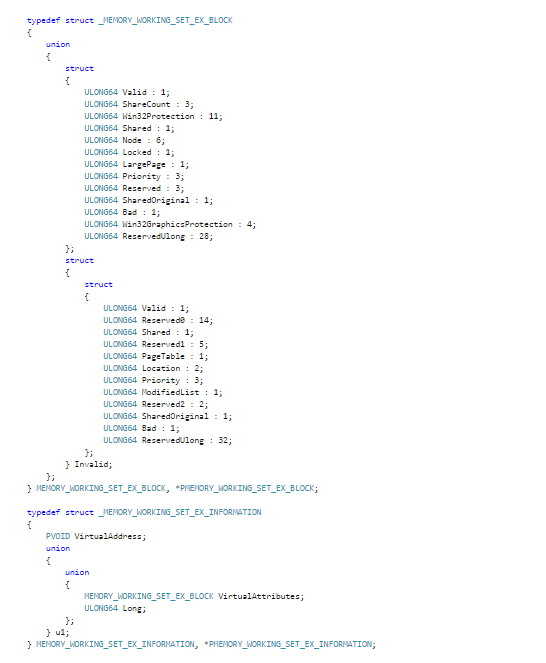
Task: Place cursor on ShareCount bitfield line
Action: point(139,104)
